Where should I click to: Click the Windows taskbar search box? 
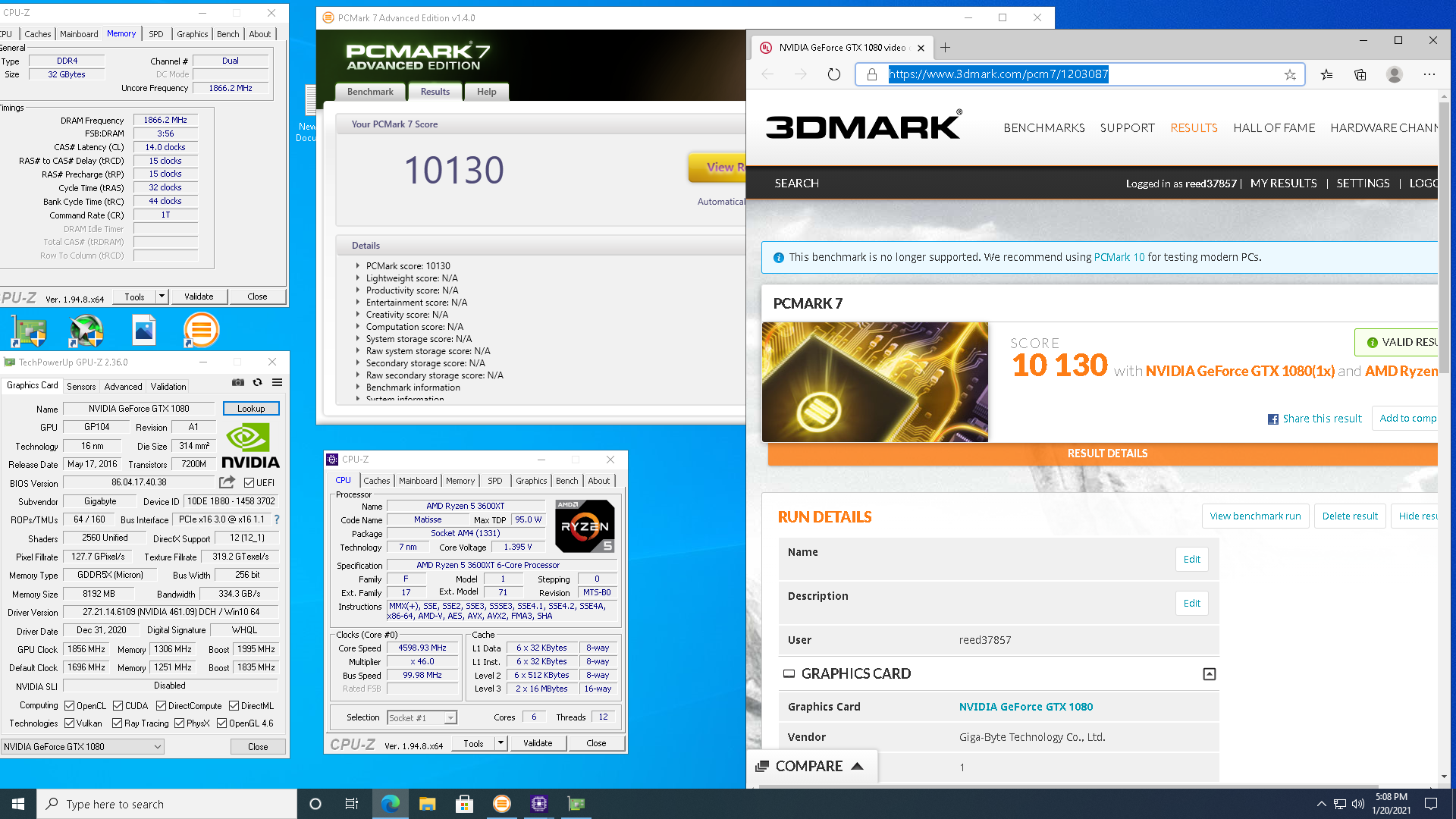click(x=167, y=804)
